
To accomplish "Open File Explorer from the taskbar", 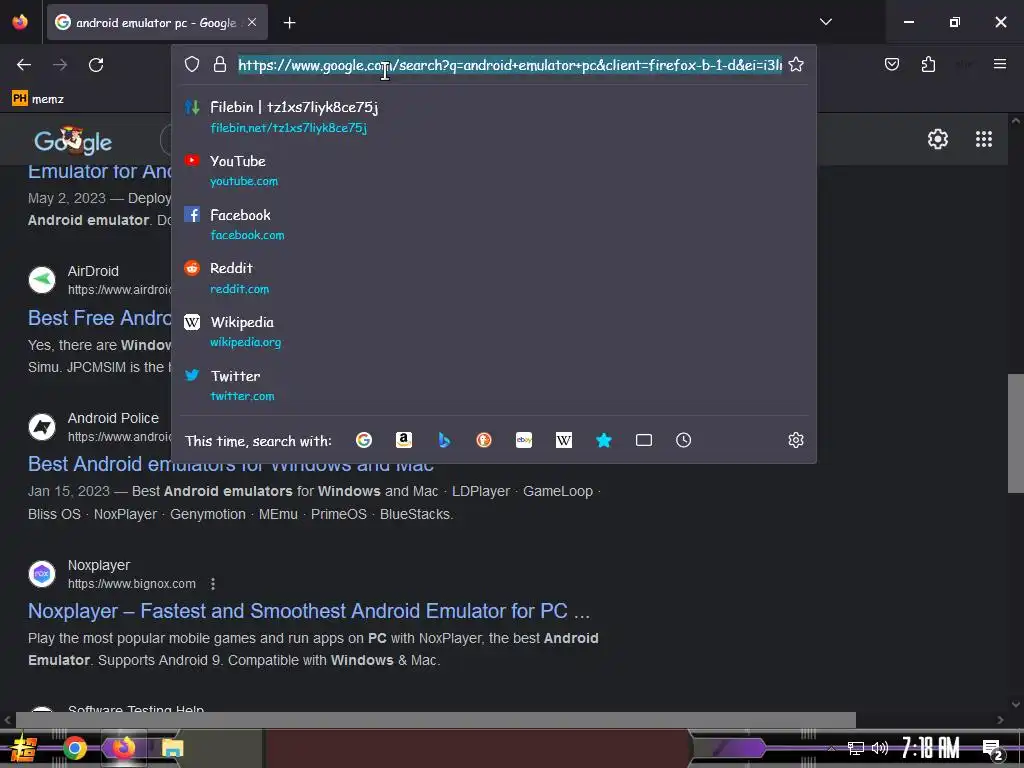I will 172,748.
